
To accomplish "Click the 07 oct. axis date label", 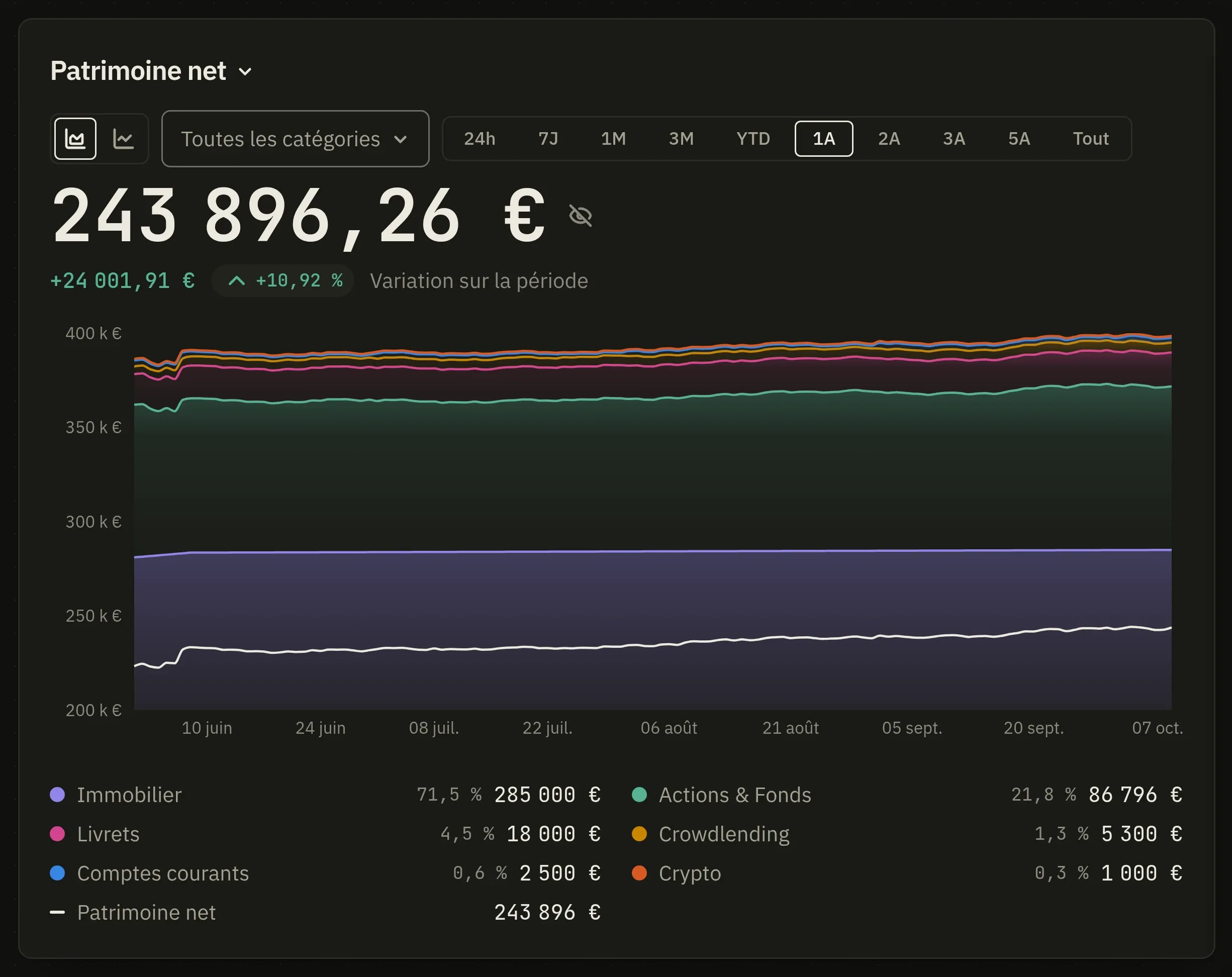I will 1158,728.
